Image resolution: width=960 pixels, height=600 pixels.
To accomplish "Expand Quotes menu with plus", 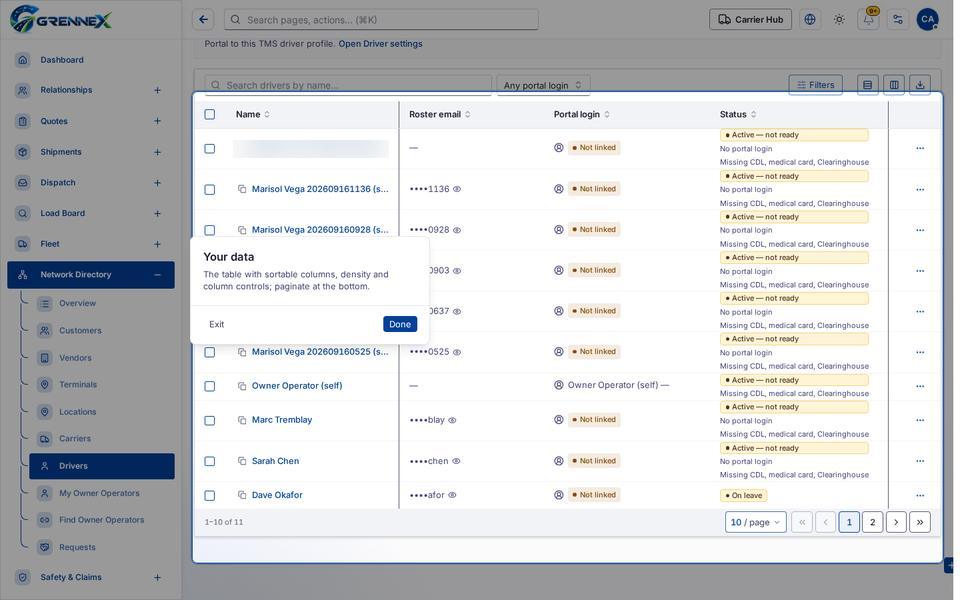I will click(157, 121).
